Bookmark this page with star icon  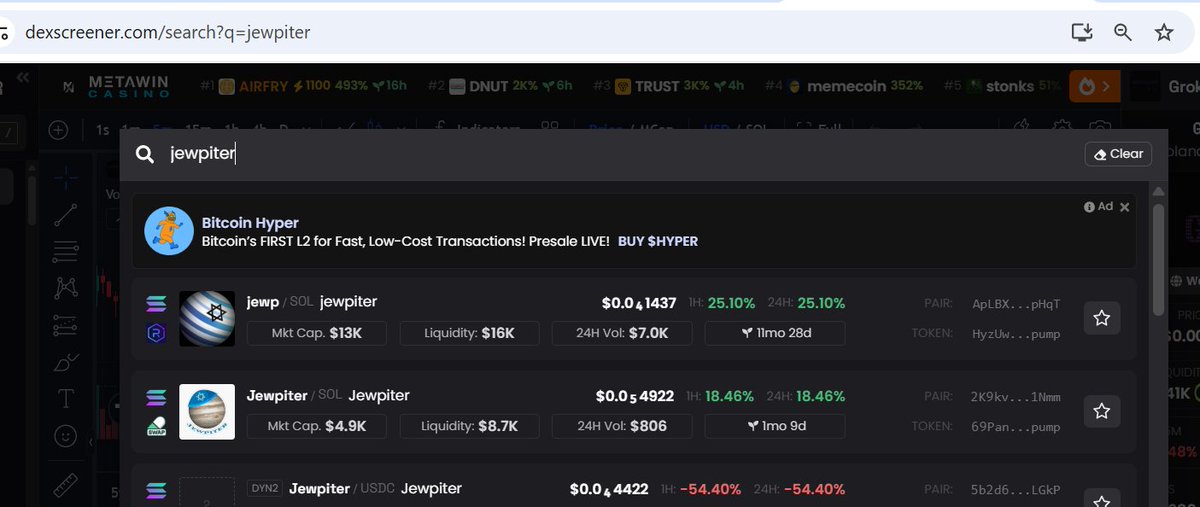pyautogui.click(x=1164, y=32)
